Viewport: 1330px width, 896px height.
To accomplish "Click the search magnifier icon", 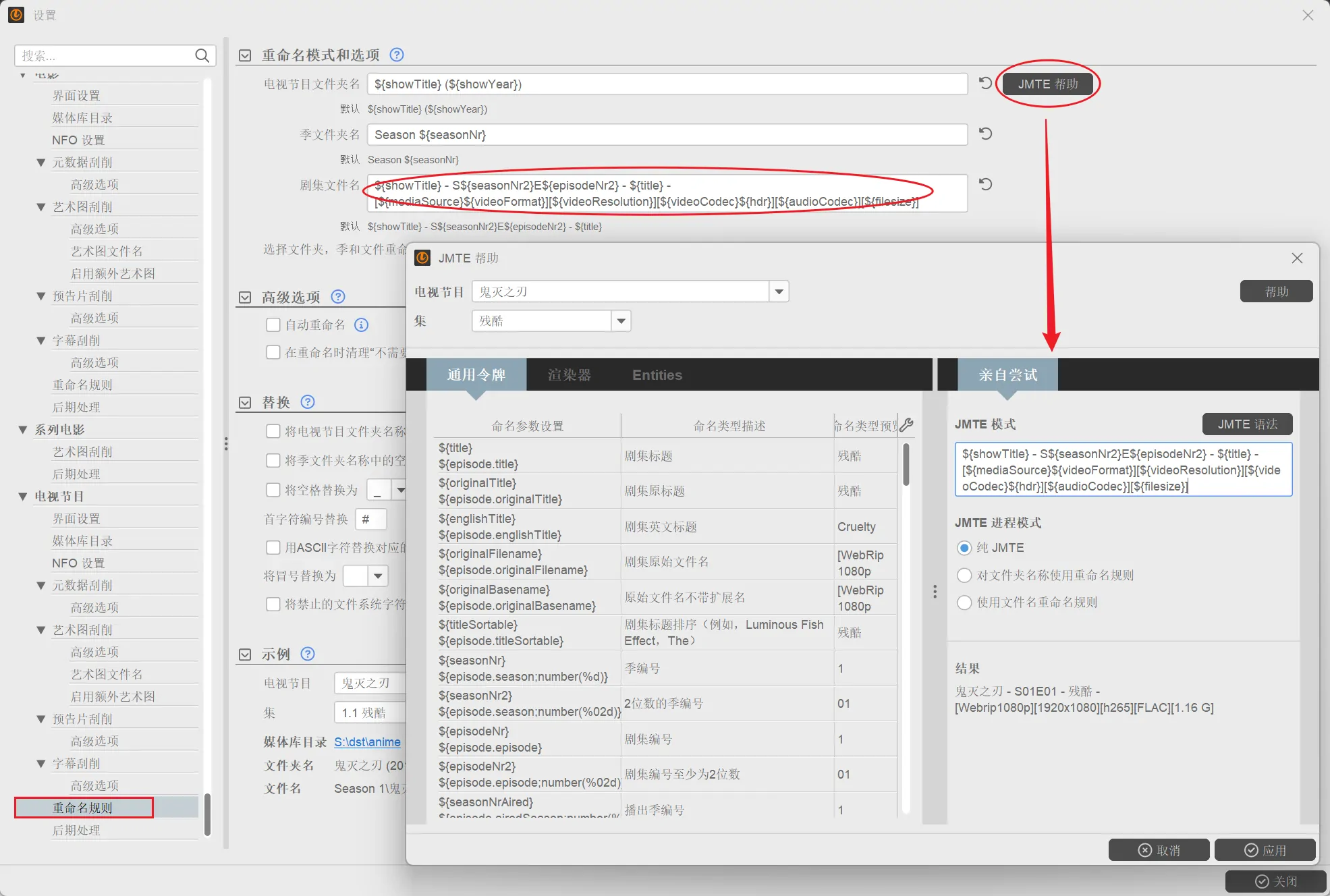I will coord(202,55).
